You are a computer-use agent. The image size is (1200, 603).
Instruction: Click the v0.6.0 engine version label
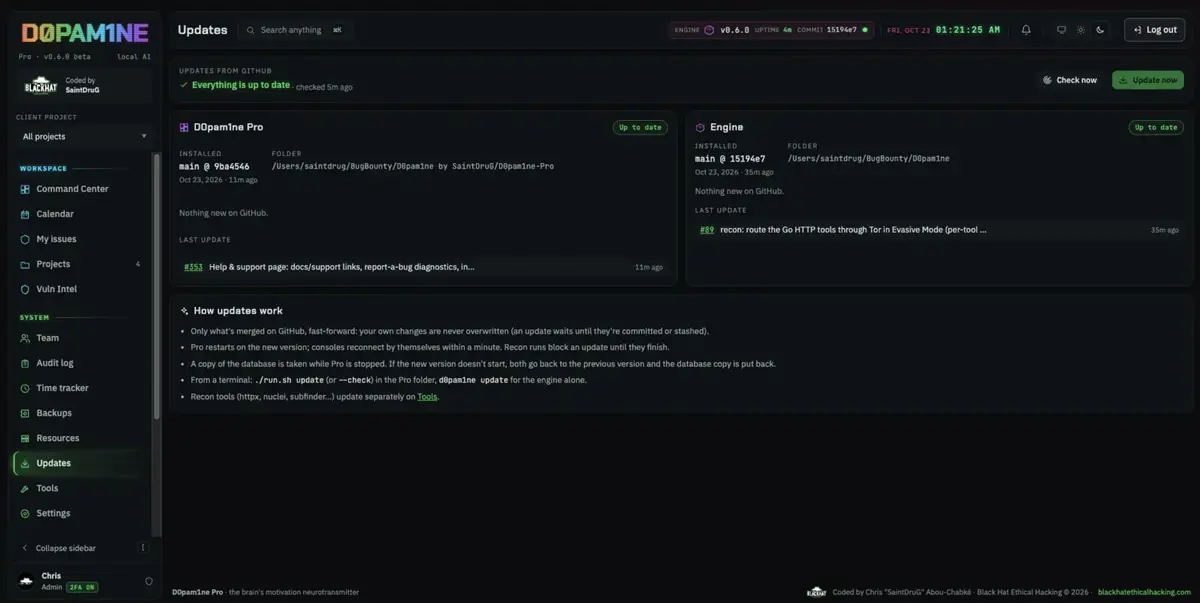735,30
